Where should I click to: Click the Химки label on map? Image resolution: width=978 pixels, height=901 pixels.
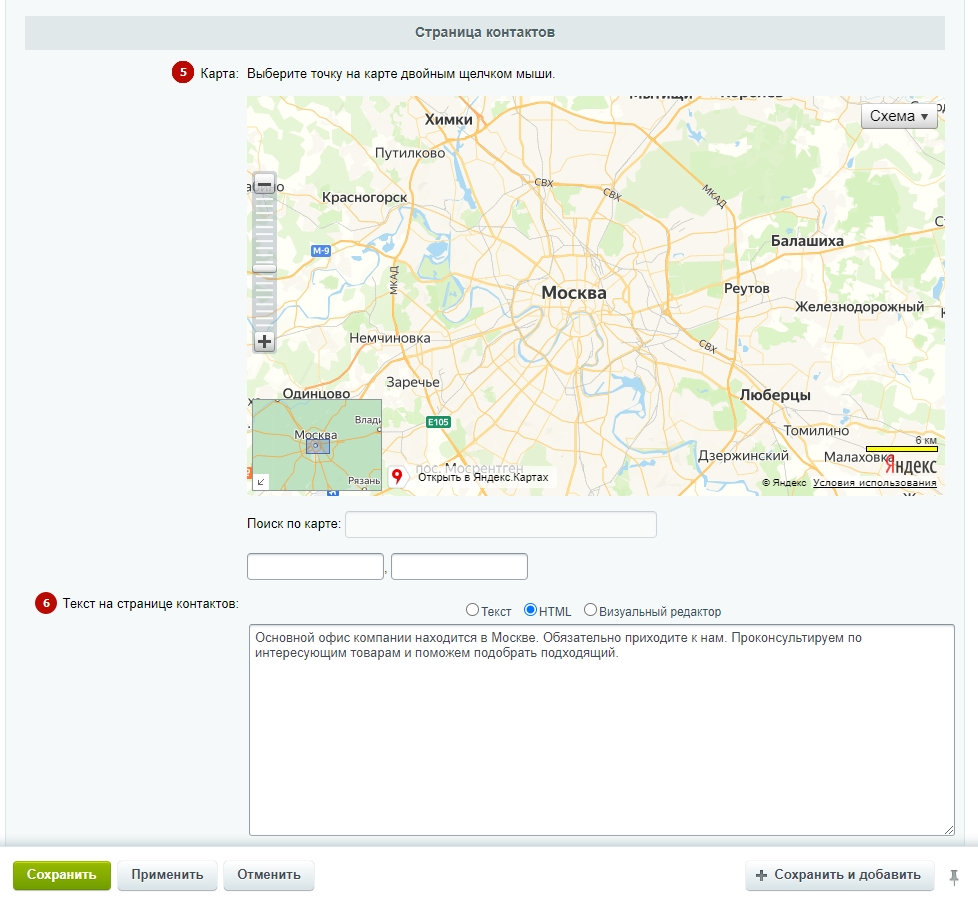[x=448, y=120]
